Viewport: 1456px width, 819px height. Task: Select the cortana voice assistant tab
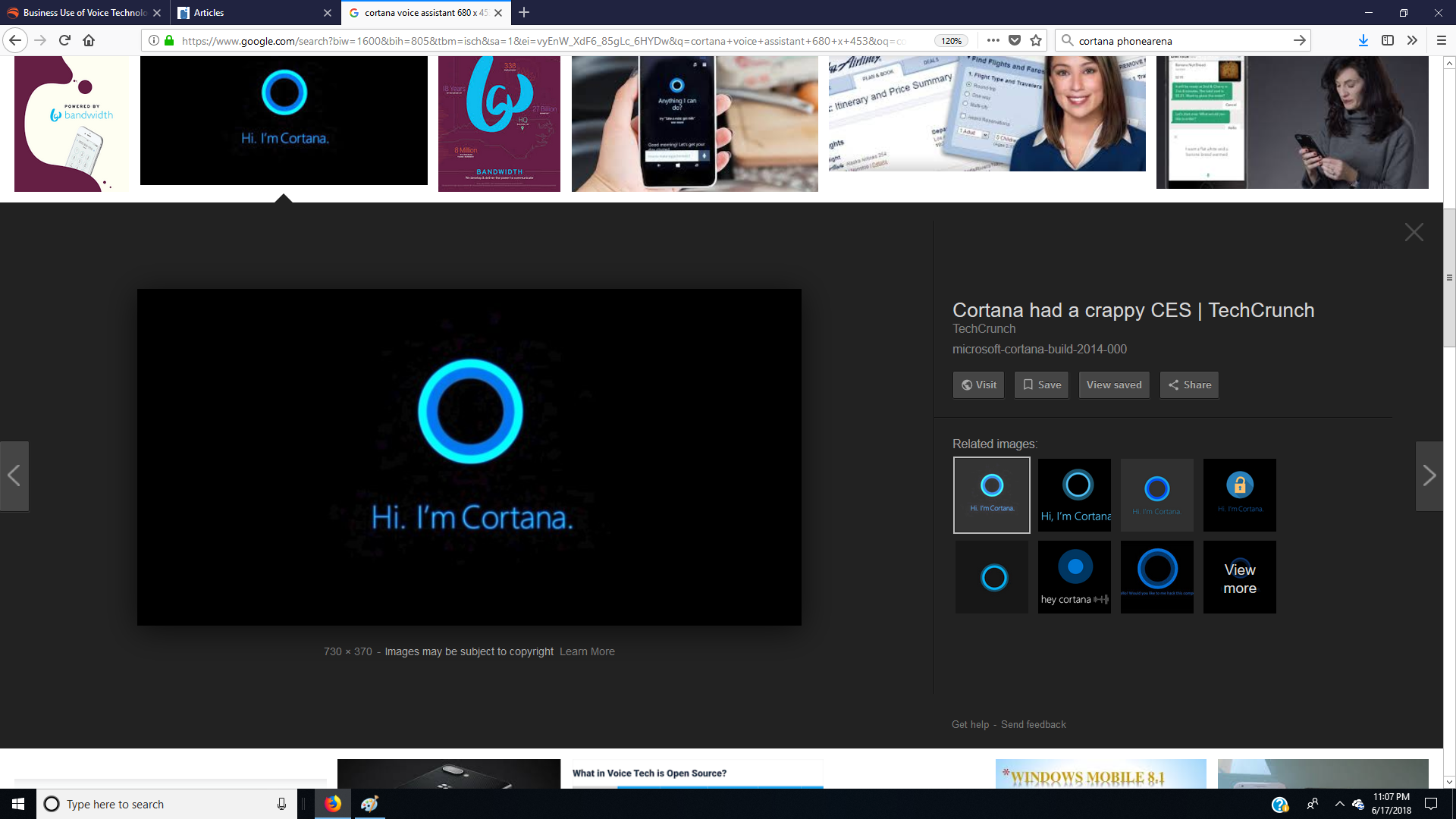(425, 13)
